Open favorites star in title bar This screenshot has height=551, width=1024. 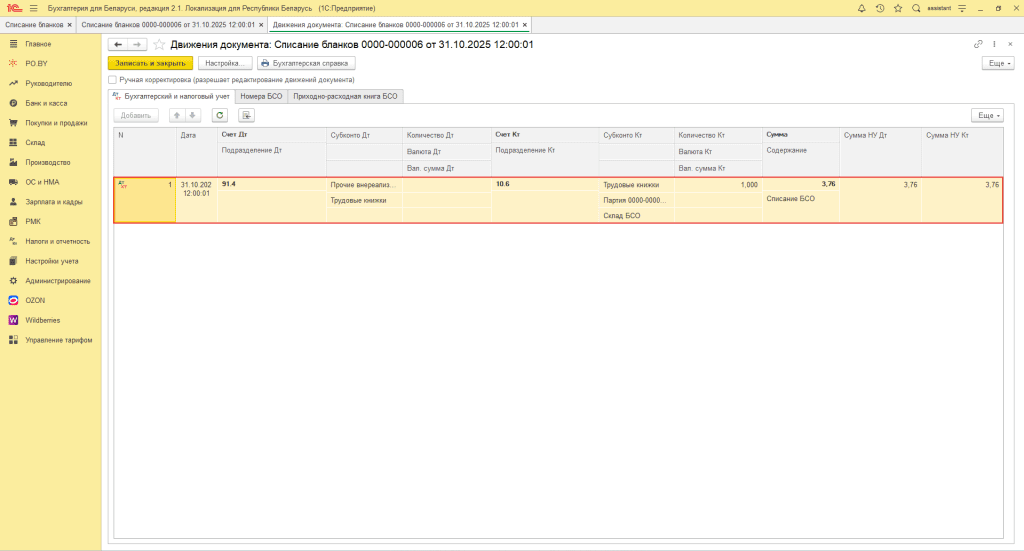click(x=897, y=8)
